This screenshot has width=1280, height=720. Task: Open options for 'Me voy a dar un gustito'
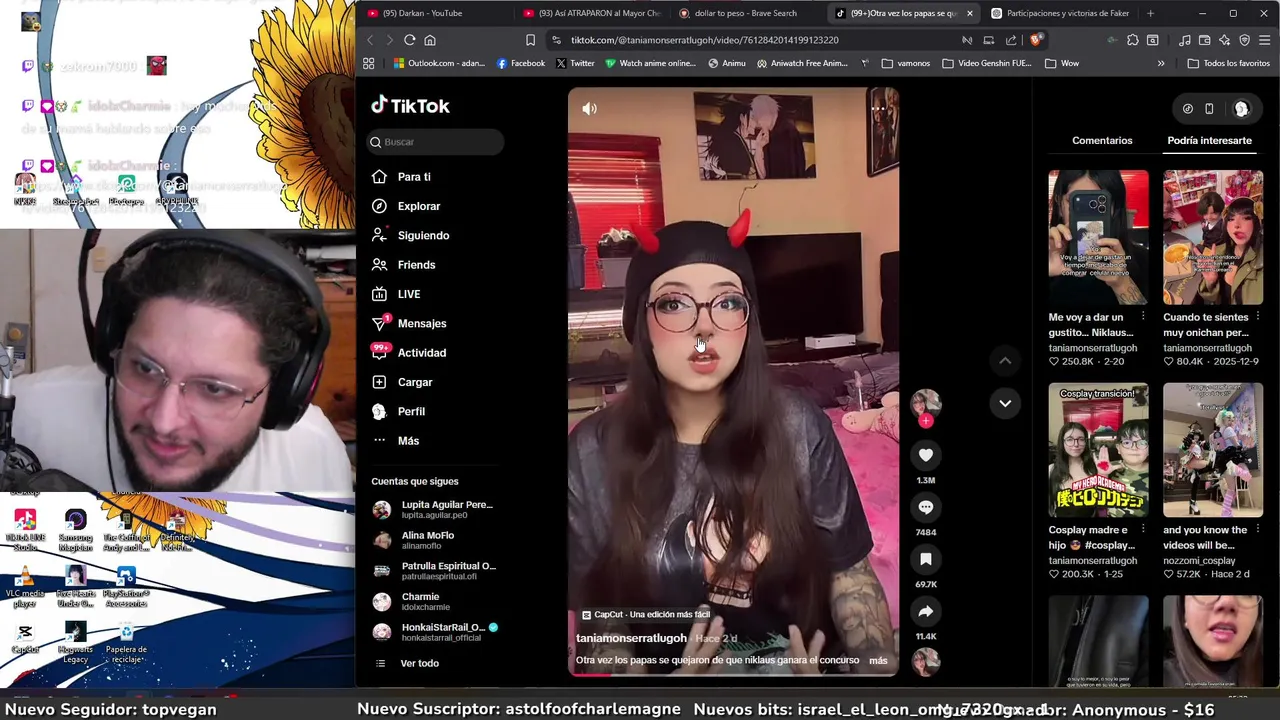coord(1143,317)
